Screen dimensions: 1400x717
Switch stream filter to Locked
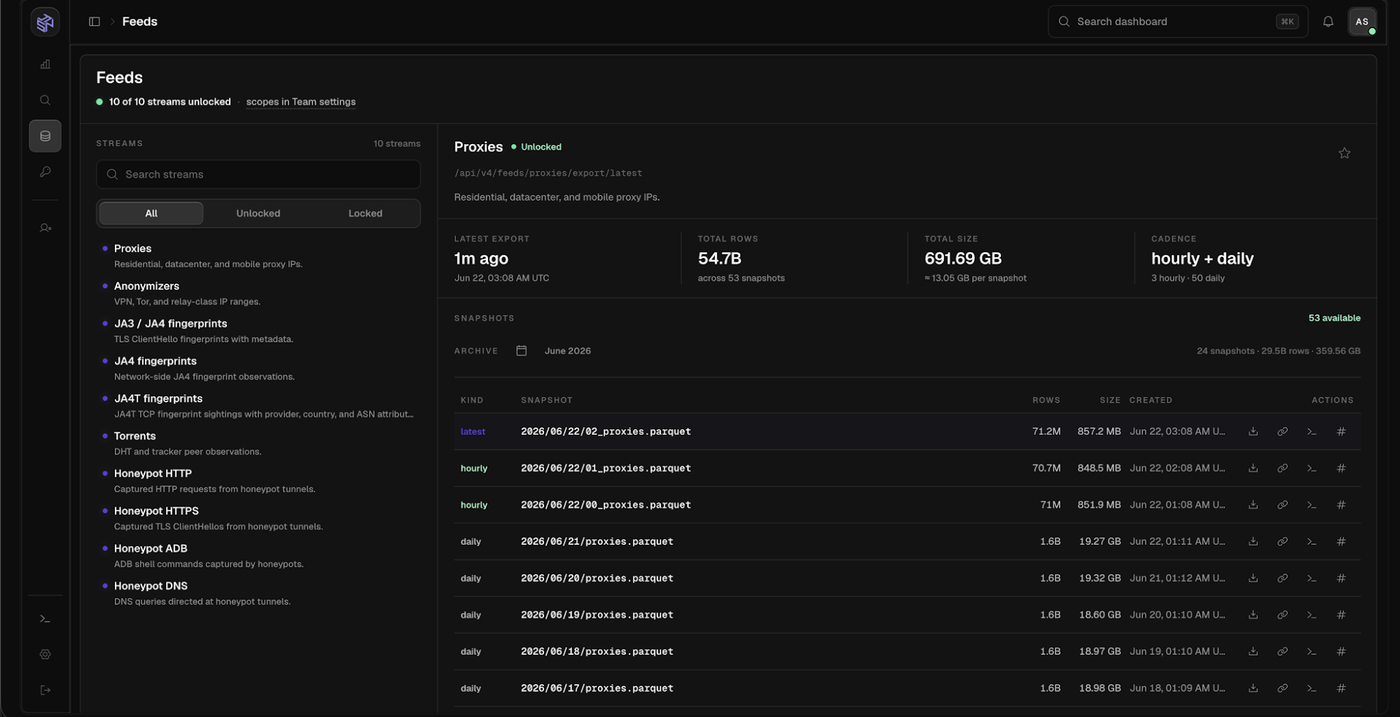365,213
